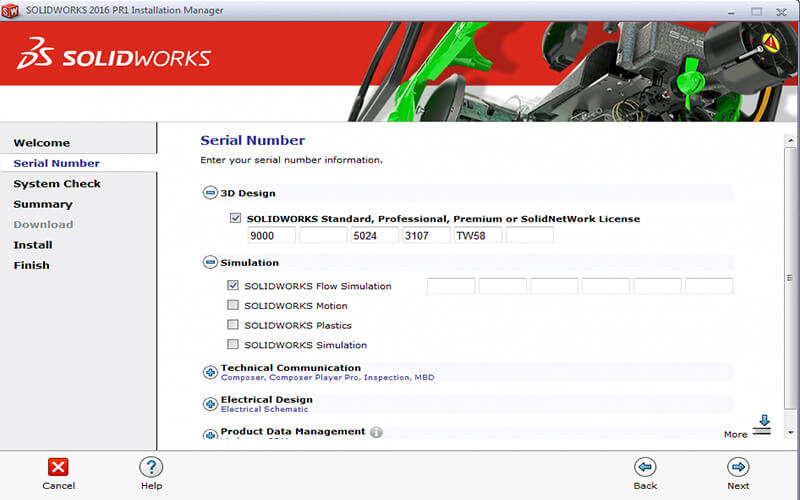
Task: Click the vertical scrollbar down arrow
Action: pyautogui.click(x=791, y=431)
